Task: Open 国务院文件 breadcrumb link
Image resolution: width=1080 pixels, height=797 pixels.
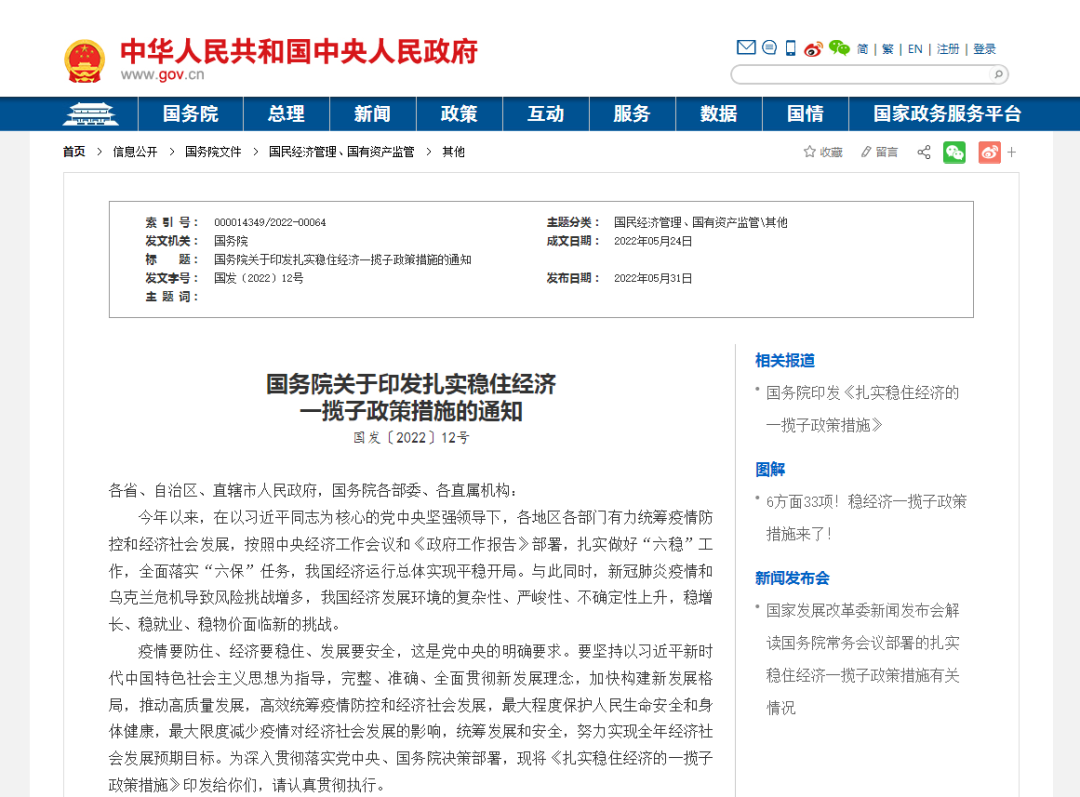Action: (x=213, y=152)
